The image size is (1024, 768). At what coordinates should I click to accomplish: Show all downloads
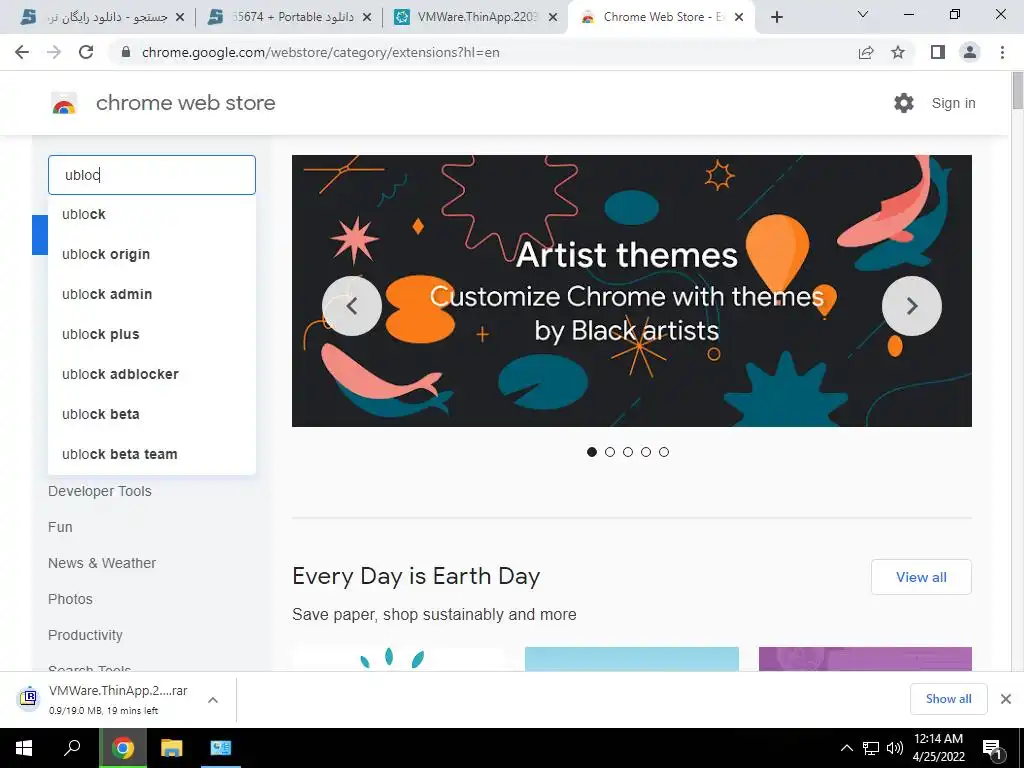pos(948,699)
